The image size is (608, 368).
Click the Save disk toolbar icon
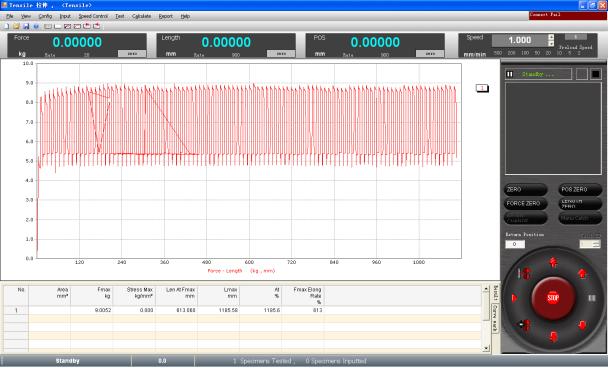[26, 26]
